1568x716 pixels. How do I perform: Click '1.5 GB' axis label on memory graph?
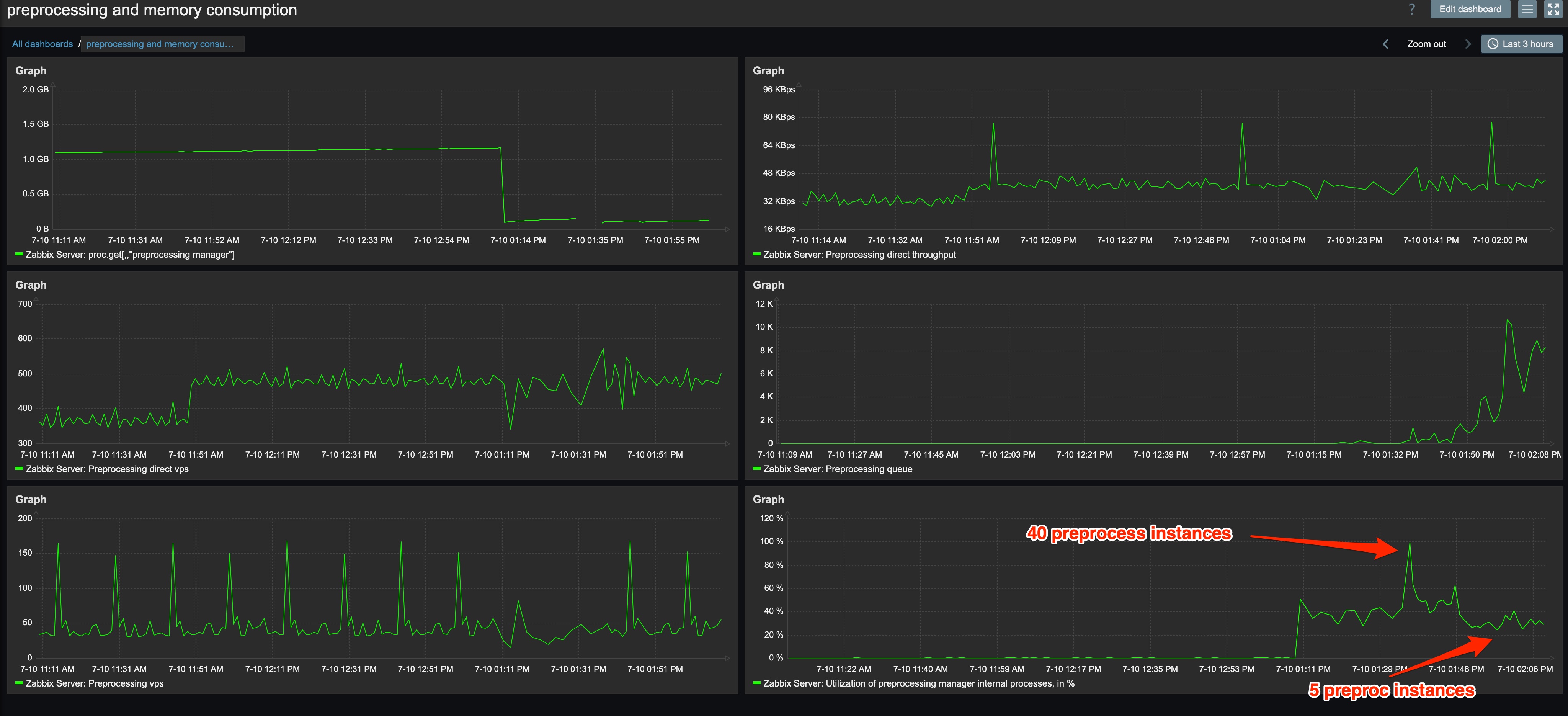tap(35, 124)
